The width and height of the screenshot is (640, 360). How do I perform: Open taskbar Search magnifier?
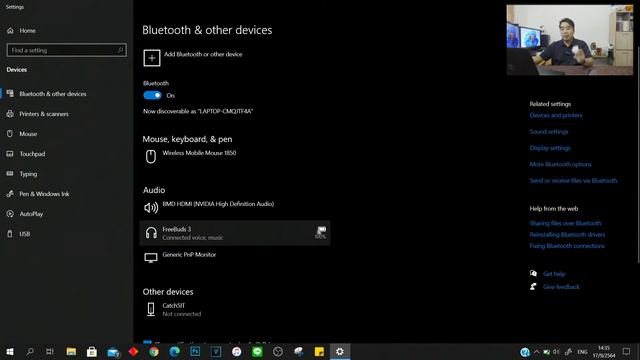[x=30, y=351]
